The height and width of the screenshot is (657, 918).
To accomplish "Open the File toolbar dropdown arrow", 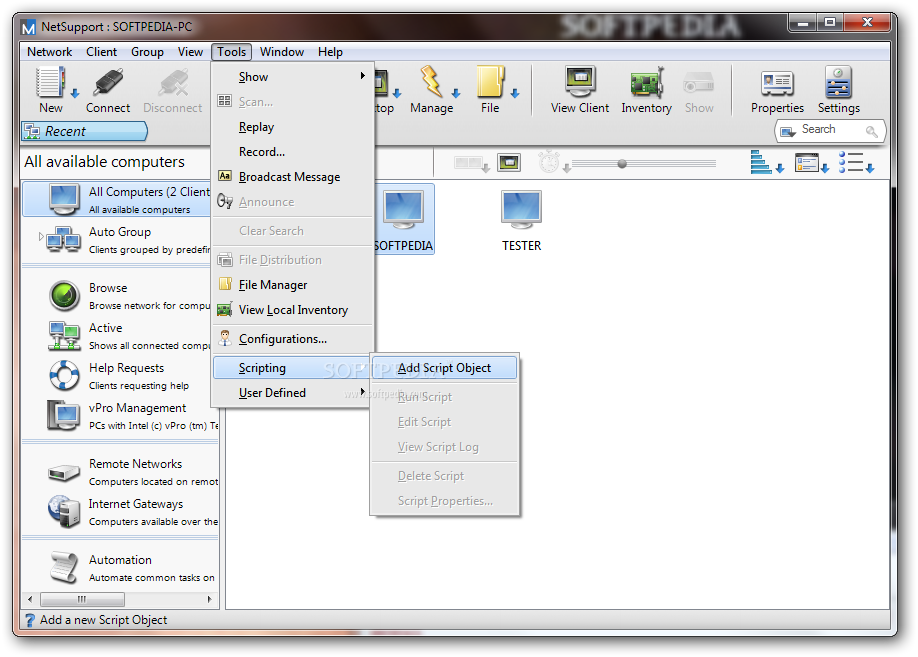I will pos(515,93).
